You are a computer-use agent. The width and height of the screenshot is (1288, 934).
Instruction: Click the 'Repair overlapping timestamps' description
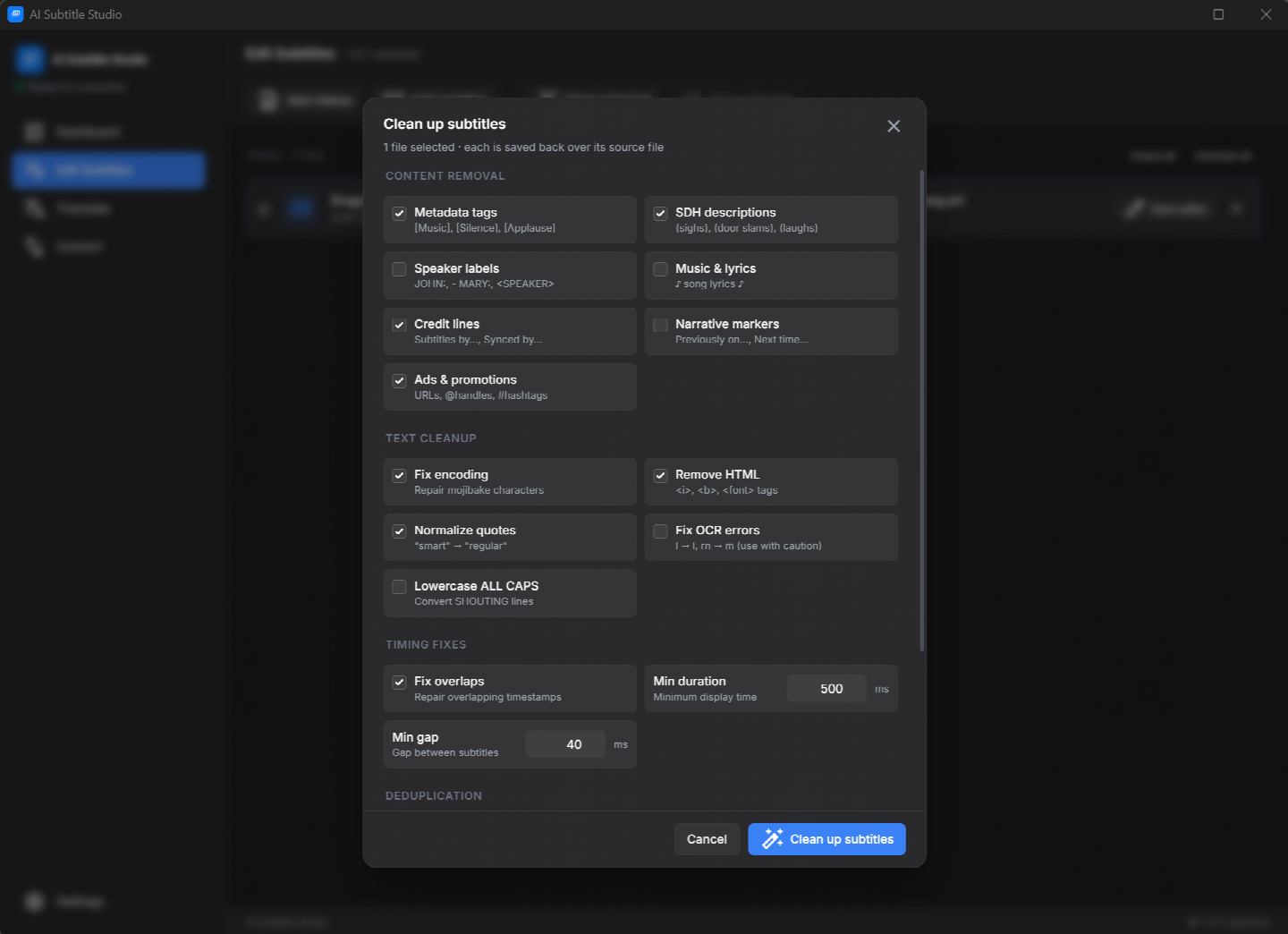pyautogui.click(x=487, y=697)
